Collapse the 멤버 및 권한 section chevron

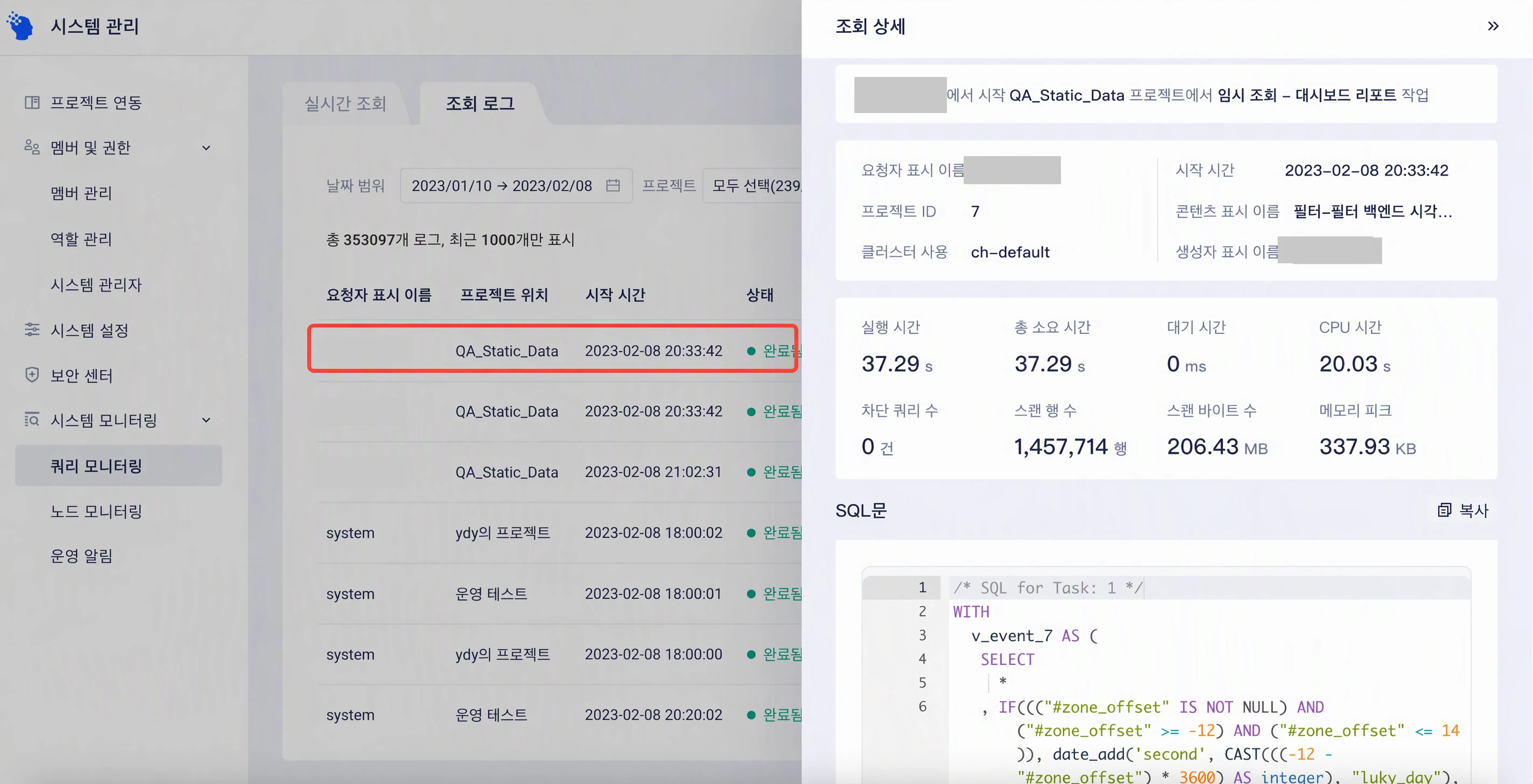point(206,148)
